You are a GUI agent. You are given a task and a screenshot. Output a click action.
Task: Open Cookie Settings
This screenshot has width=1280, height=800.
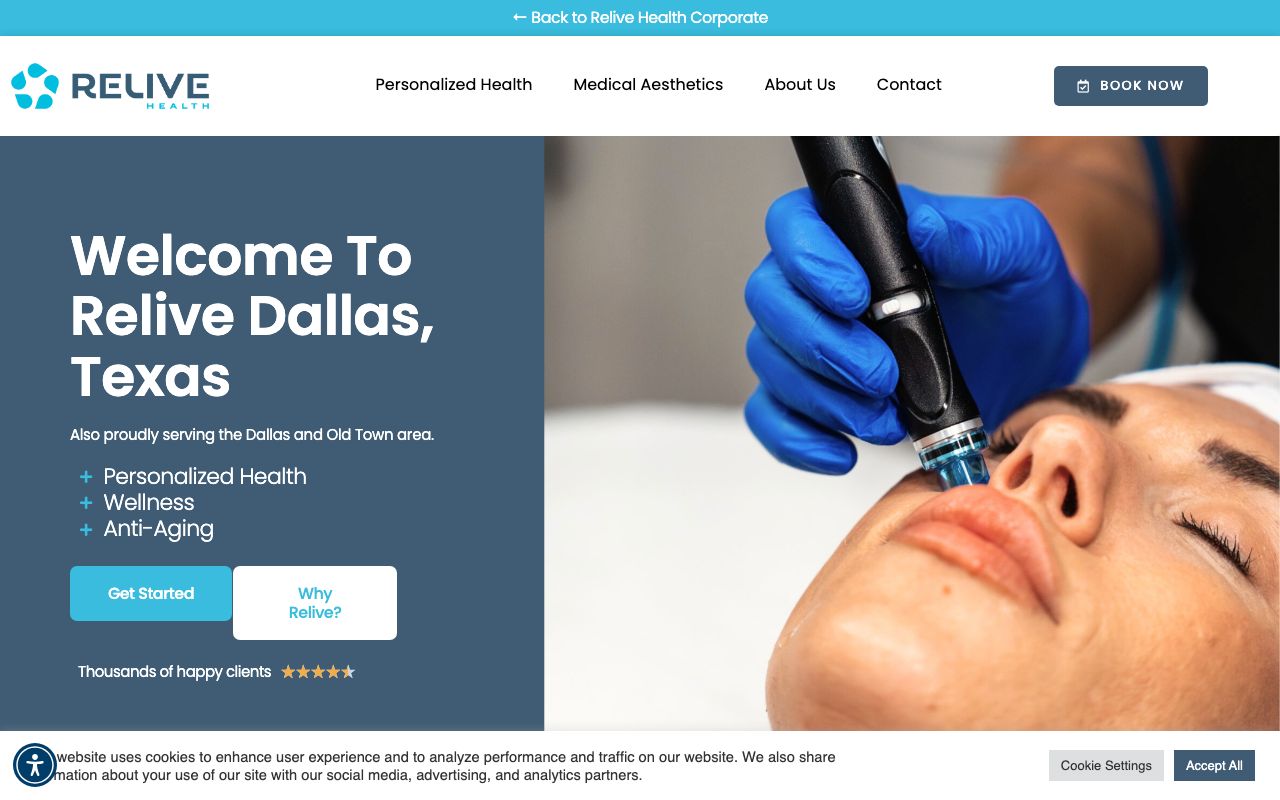[x=1106, y=766]
